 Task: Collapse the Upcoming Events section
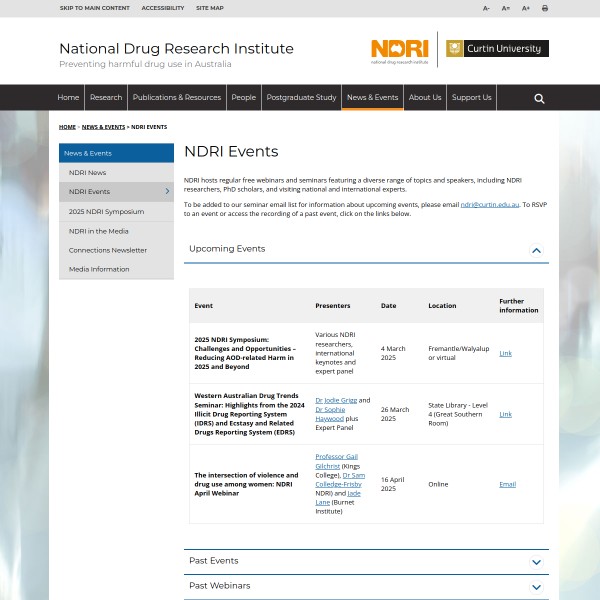(536, 250)
